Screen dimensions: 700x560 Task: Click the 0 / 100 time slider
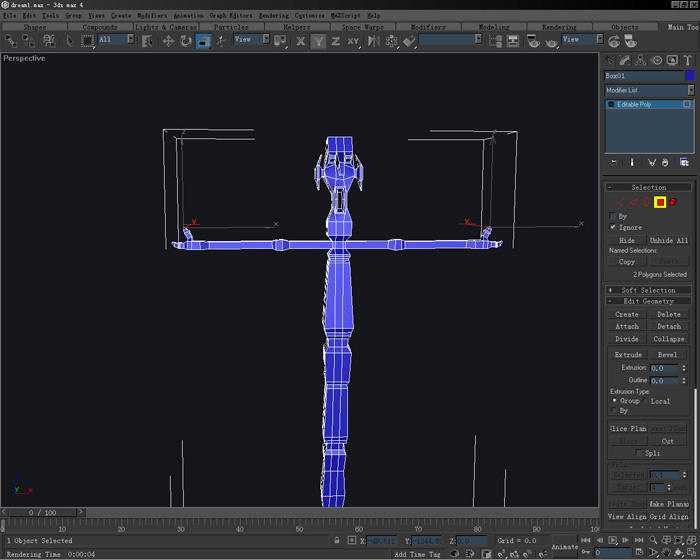point(43,512)
